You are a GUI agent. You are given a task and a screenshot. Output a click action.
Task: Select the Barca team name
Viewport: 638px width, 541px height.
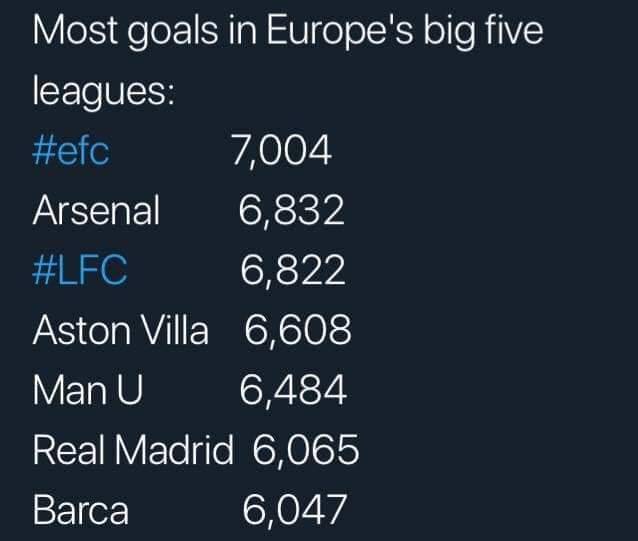click(x=81, y=510)
